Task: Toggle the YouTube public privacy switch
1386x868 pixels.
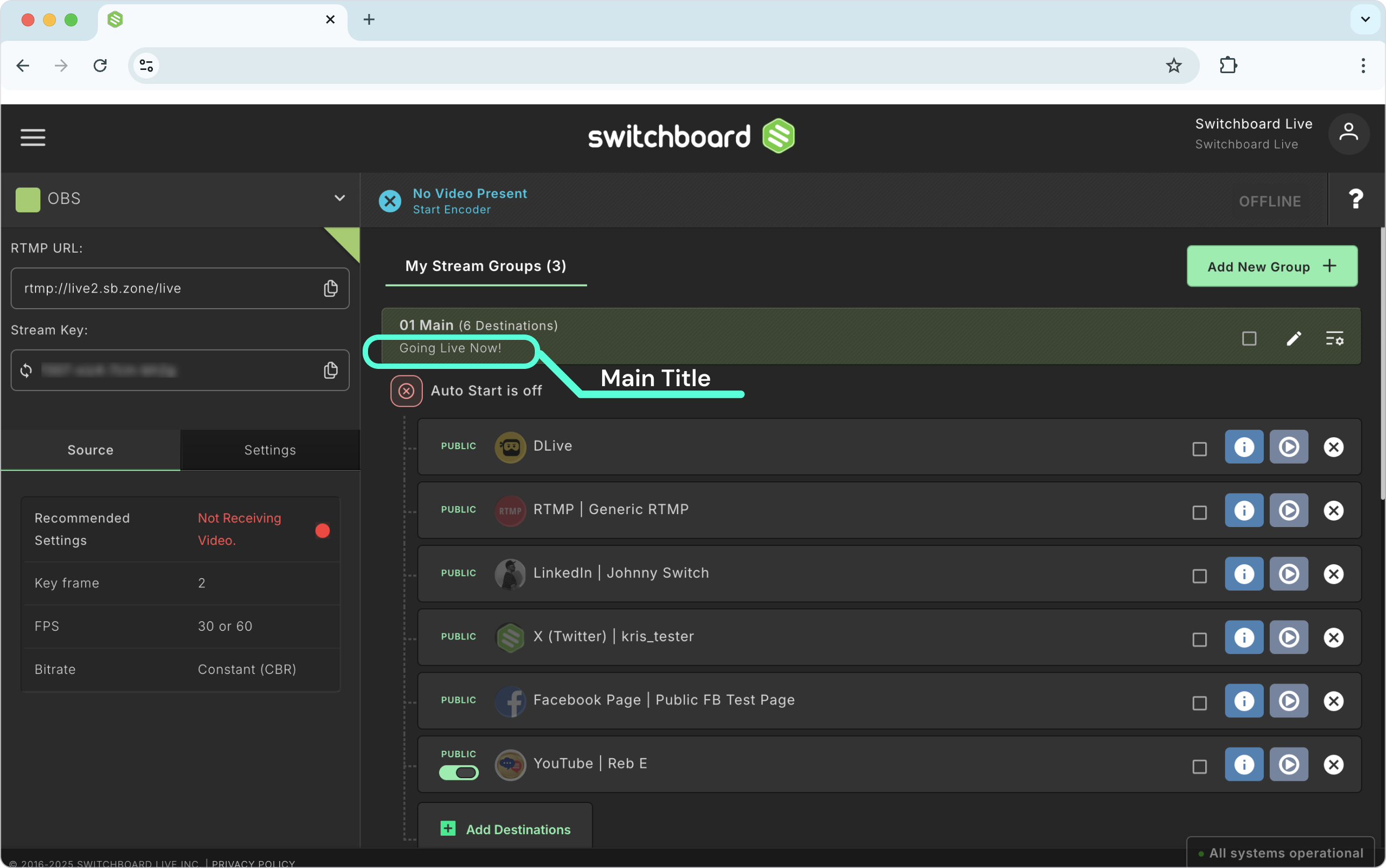Action: point(459,773)
